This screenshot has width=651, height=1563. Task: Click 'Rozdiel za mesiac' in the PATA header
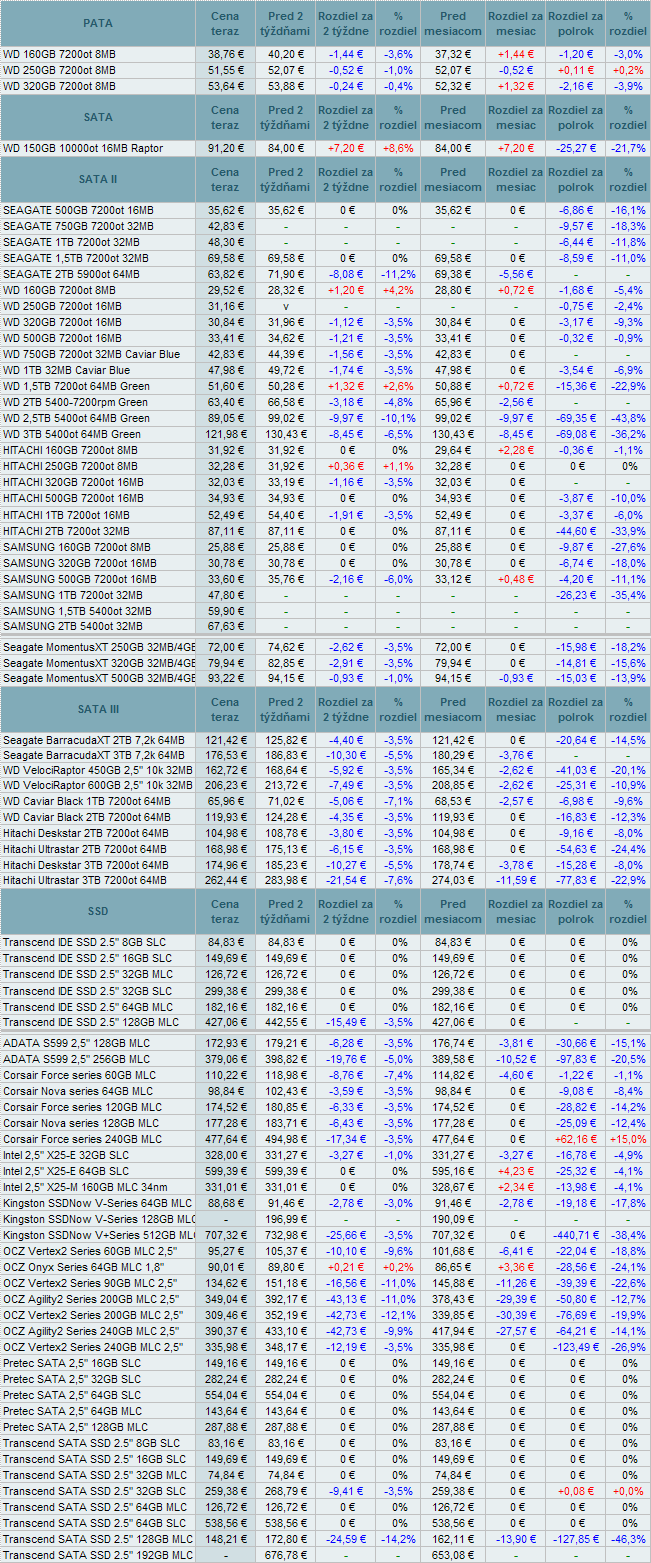[x=515, y=23]
